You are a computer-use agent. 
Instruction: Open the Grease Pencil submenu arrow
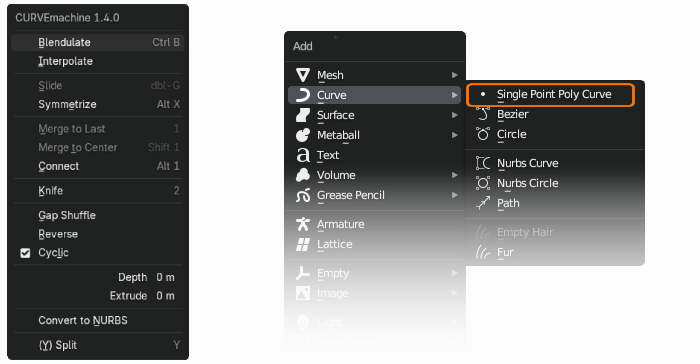(454, 195)
